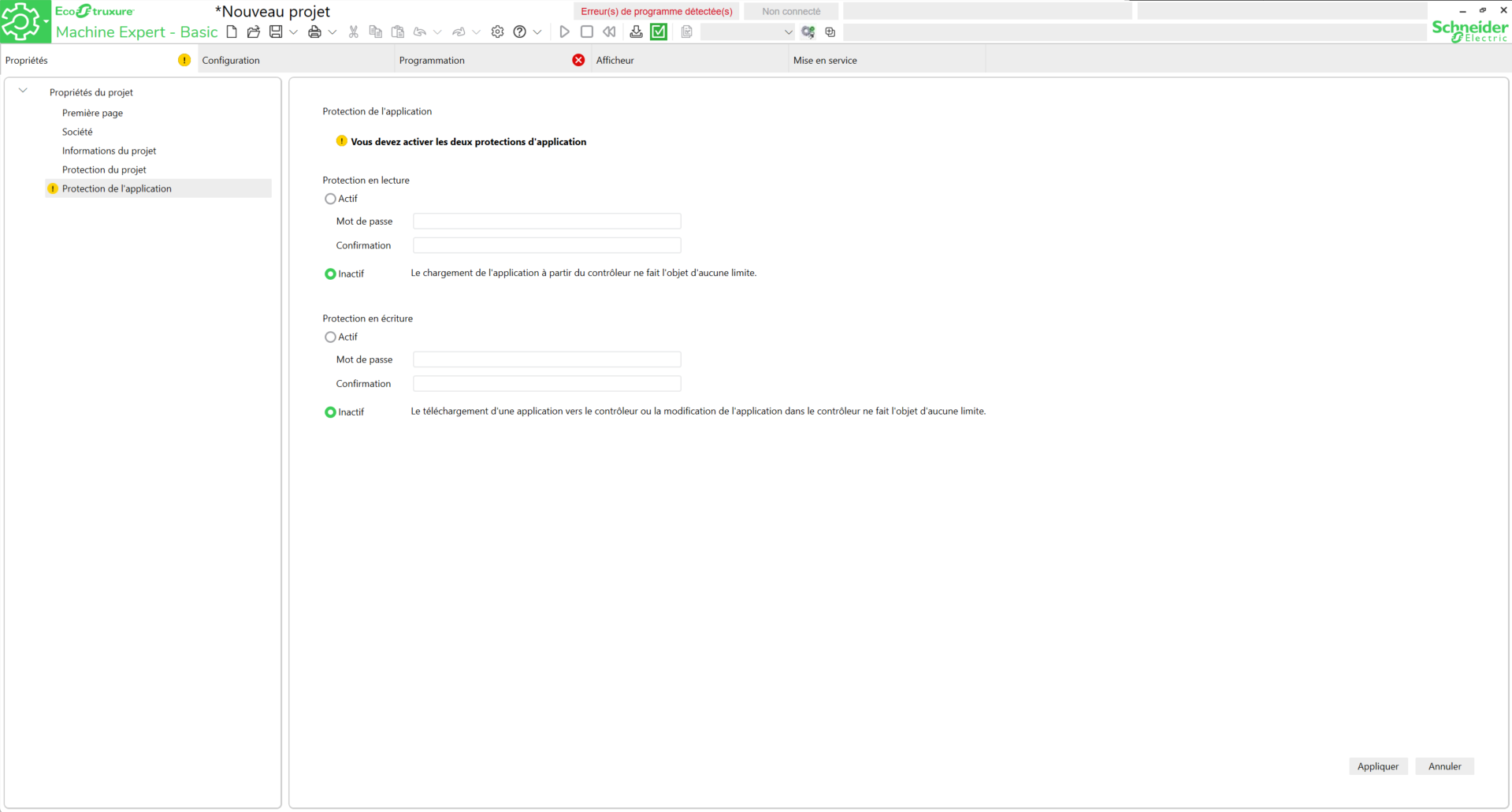Switch to the Programmation tab
The image size is (1512, 812).
pyautogui.click(x=432, y=61)
